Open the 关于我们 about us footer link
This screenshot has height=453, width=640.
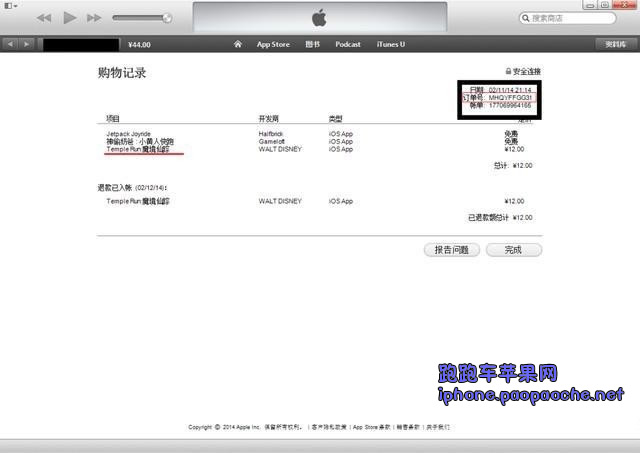pyautogui.click(x=438, y=427)
